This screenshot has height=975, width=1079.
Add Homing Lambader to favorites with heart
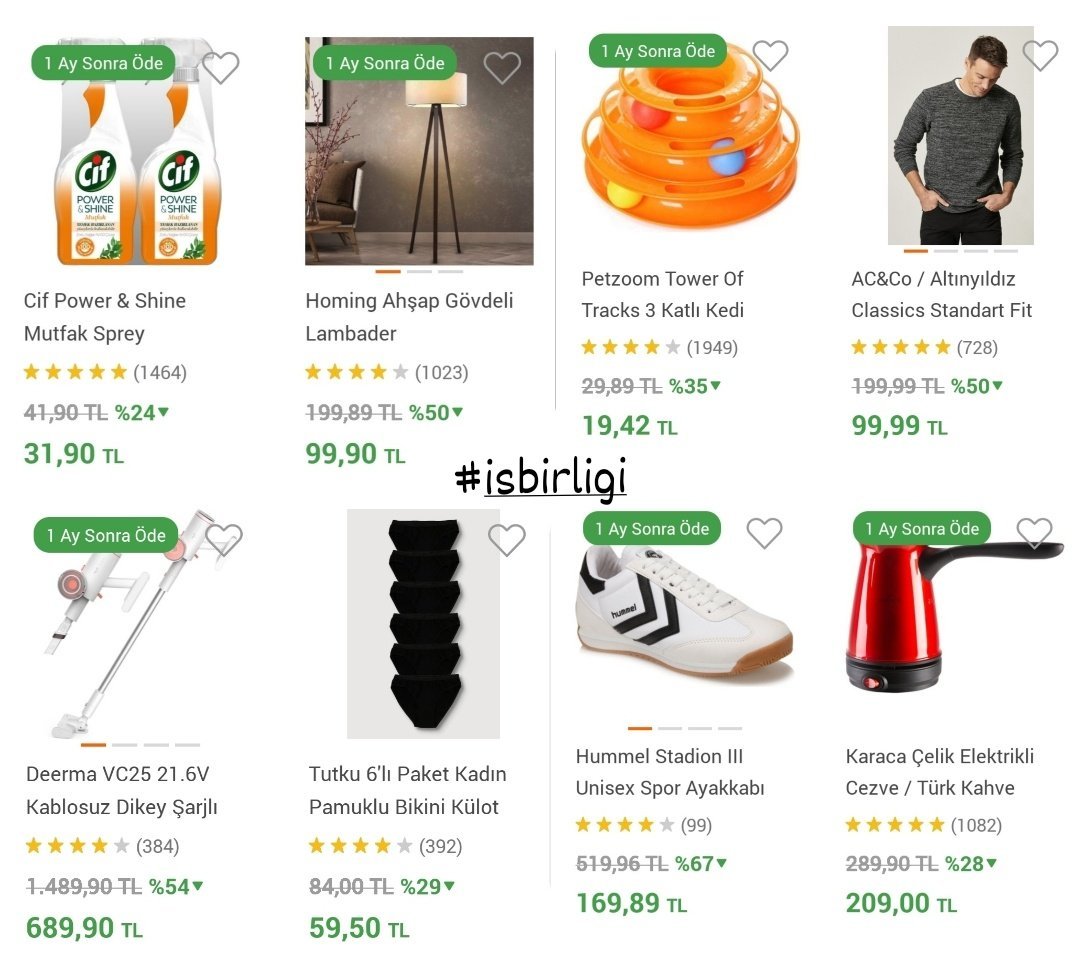point(502,67)
